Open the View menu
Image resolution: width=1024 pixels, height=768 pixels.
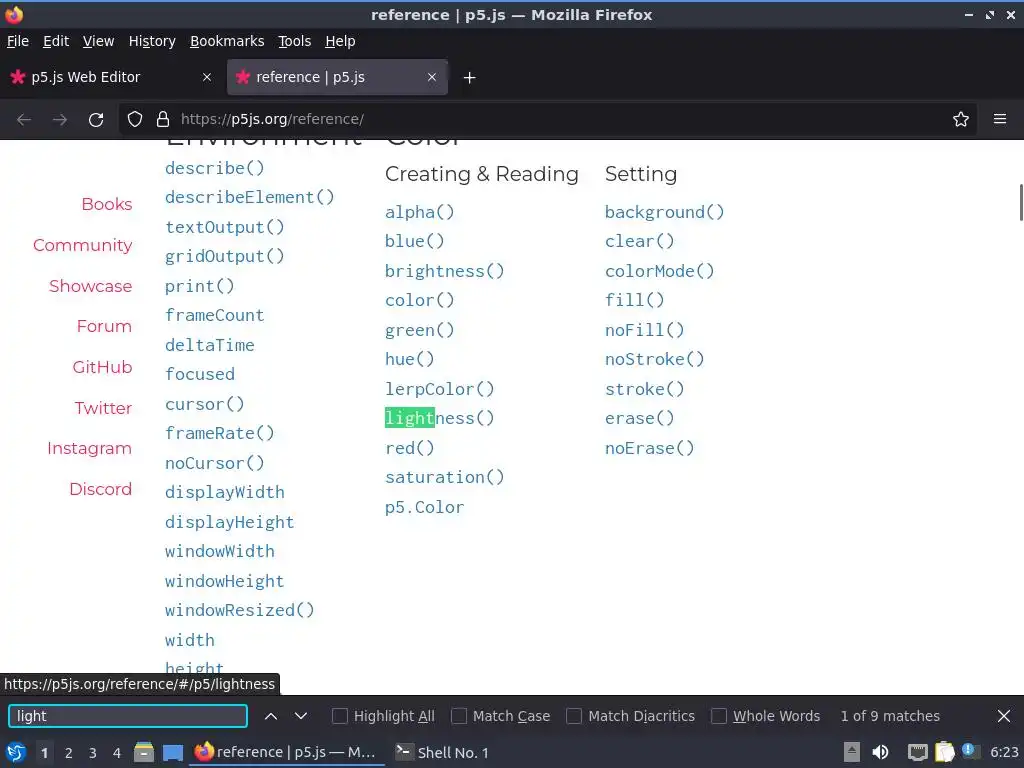point(99,41)
